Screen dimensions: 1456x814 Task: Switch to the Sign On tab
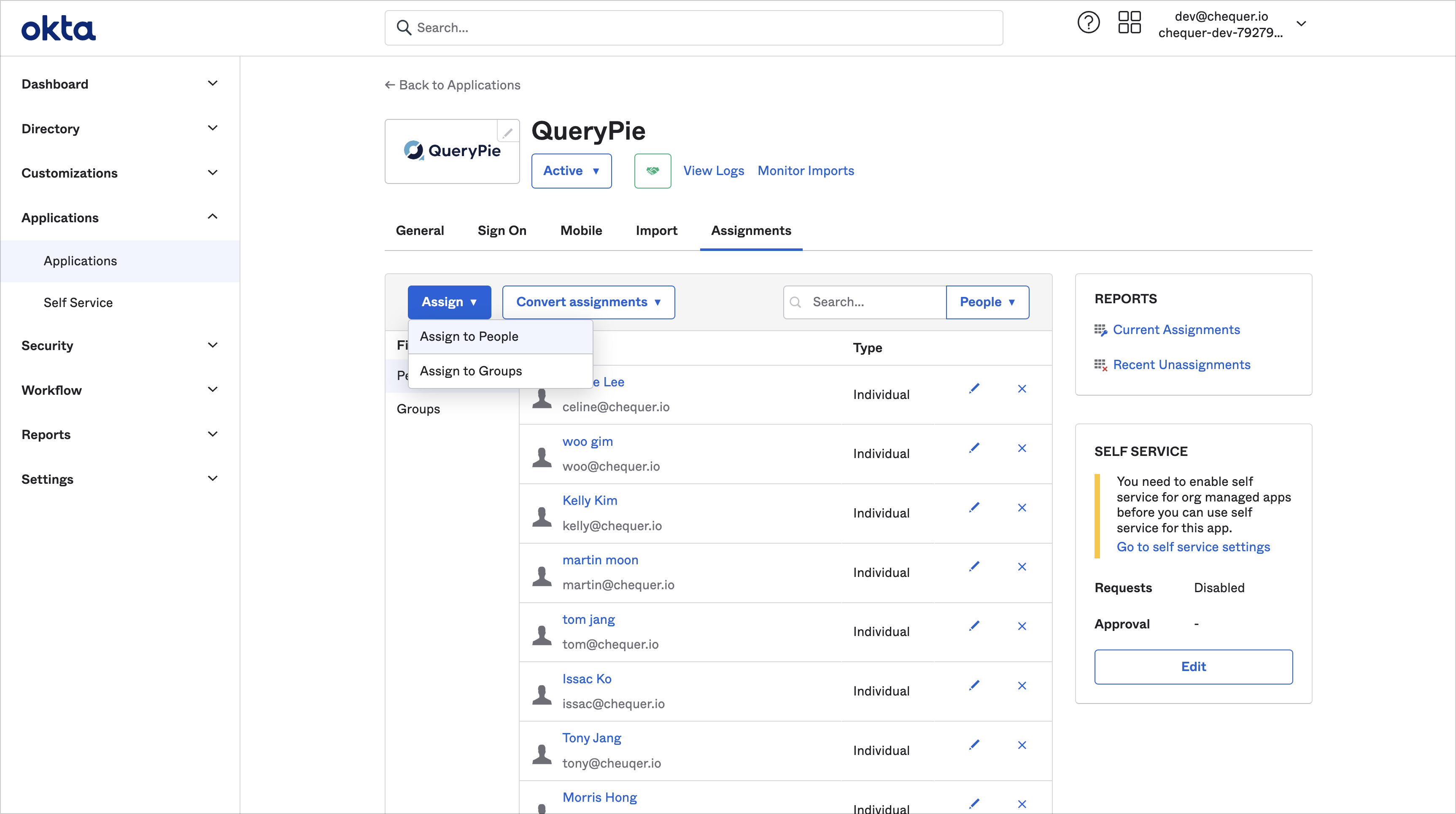click(502, 231)
